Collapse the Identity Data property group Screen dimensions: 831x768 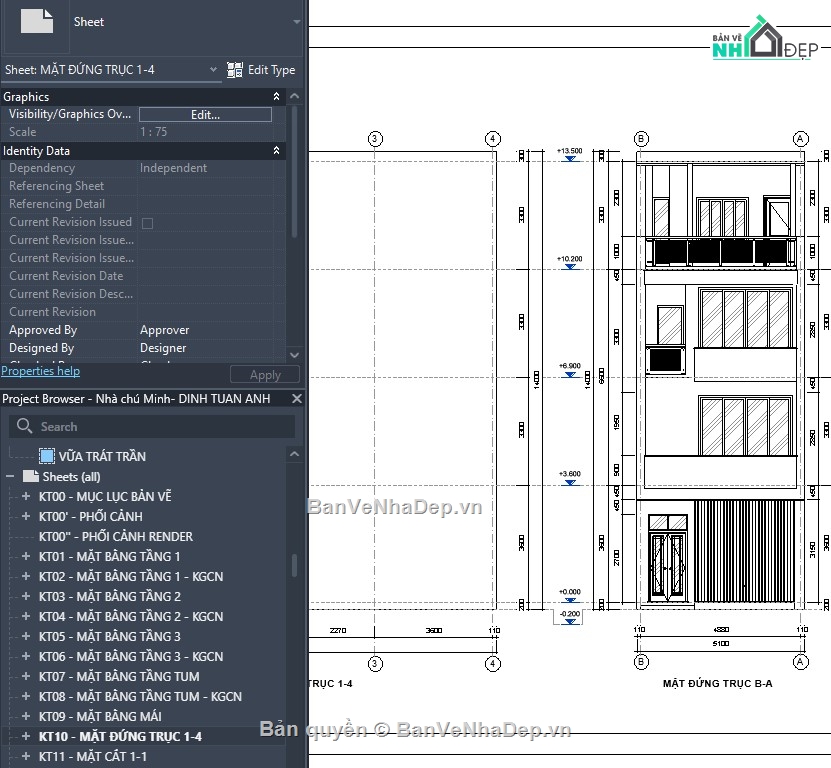point(276,151)
